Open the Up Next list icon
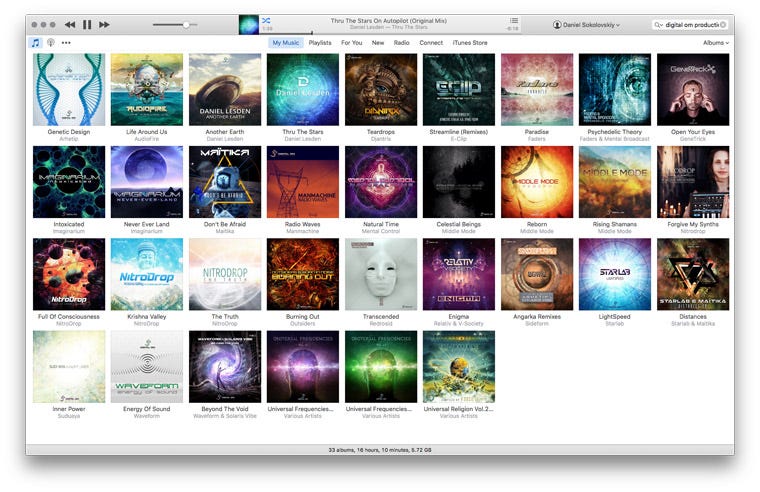 point(514,20)
